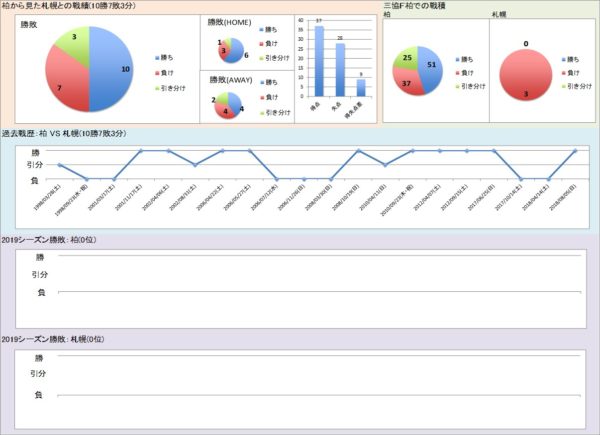
Task: Select the 柏 pie red slice labeled 37
Action: pos(408,81)
